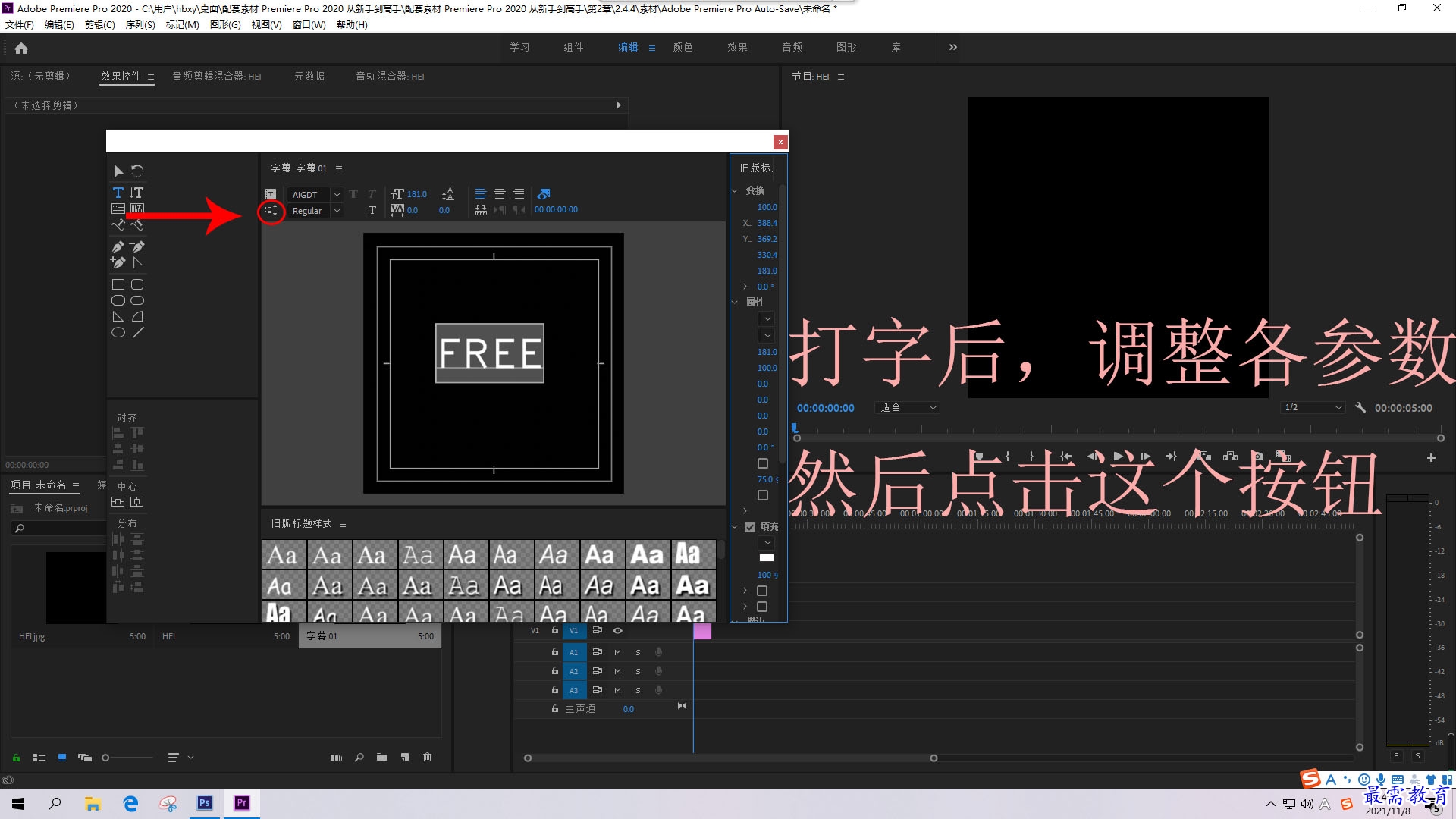
Task: Select the Wedge shape tool
Action: click(x=118, y=316)
